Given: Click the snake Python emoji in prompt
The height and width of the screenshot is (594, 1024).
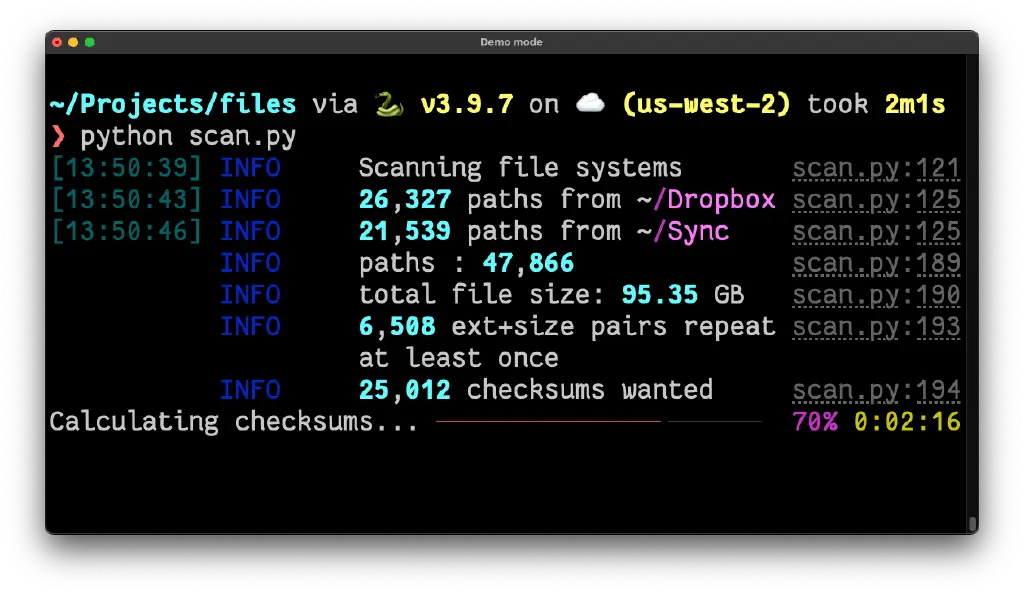Looking at the screenshot, I should coord(389,104).
